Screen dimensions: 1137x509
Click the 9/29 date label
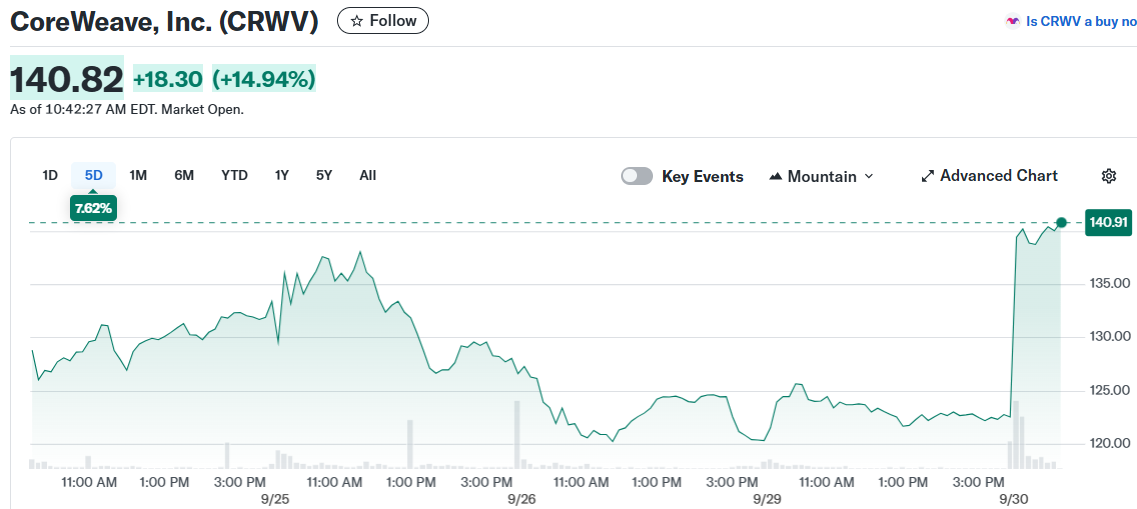[766, 500]
